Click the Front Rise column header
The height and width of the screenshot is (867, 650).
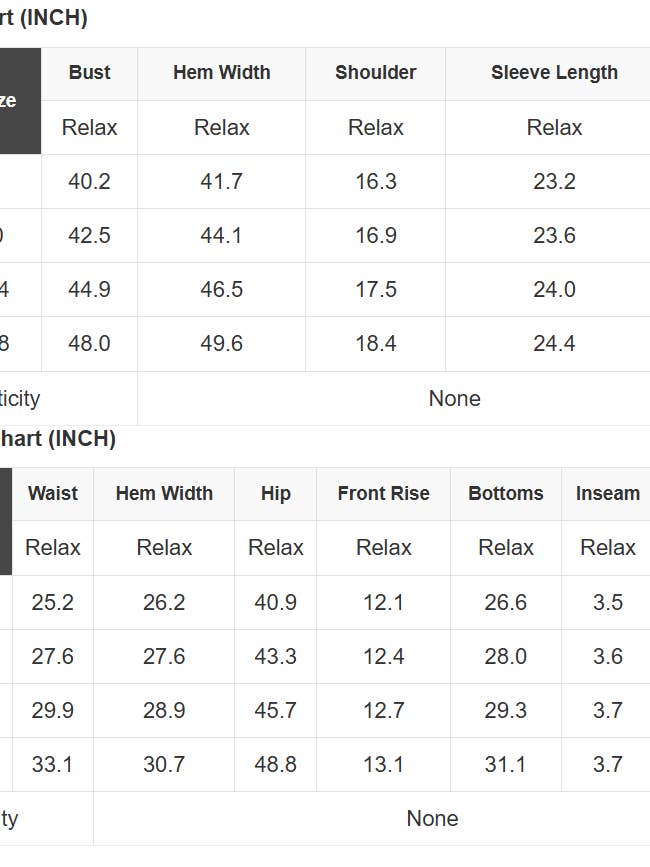383,494
